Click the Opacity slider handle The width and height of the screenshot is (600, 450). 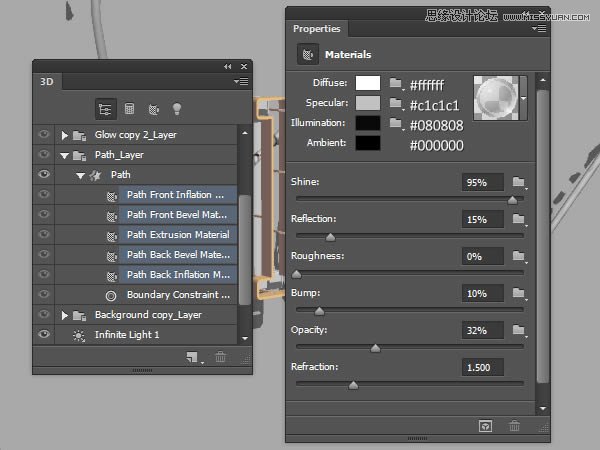(375, 348)
